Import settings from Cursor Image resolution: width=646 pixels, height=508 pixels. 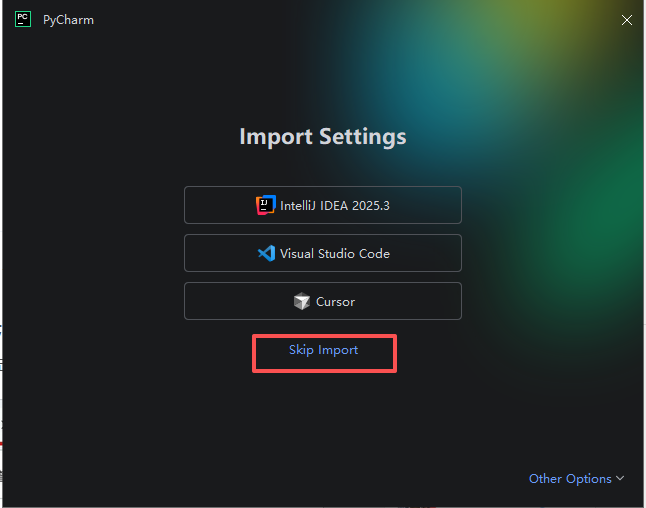pyautogui.click(x=323, y=301)
